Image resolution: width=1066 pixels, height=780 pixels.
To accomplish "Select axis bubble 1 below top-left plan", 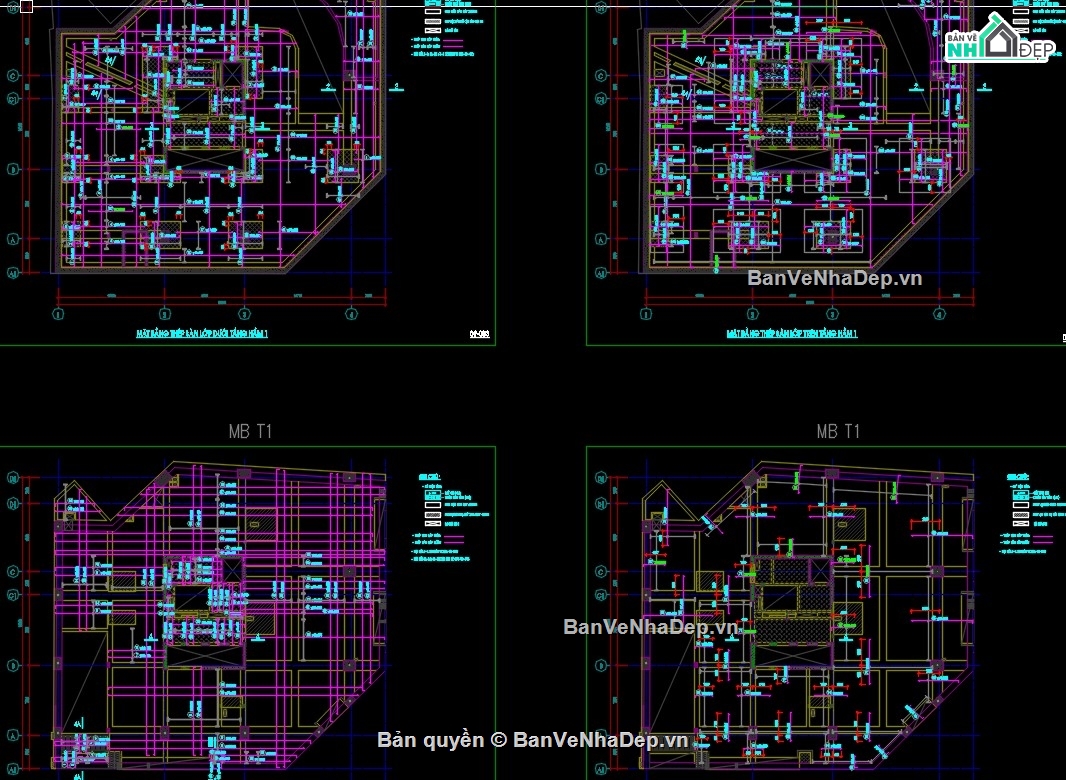I will (x=58, y=314).
